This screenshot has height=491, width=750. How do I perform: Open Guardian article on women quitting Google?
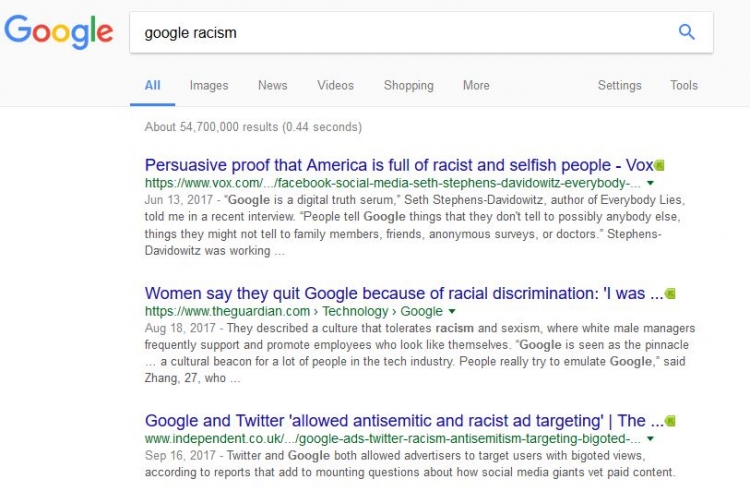pyautogui.click(x=402, y=294)
